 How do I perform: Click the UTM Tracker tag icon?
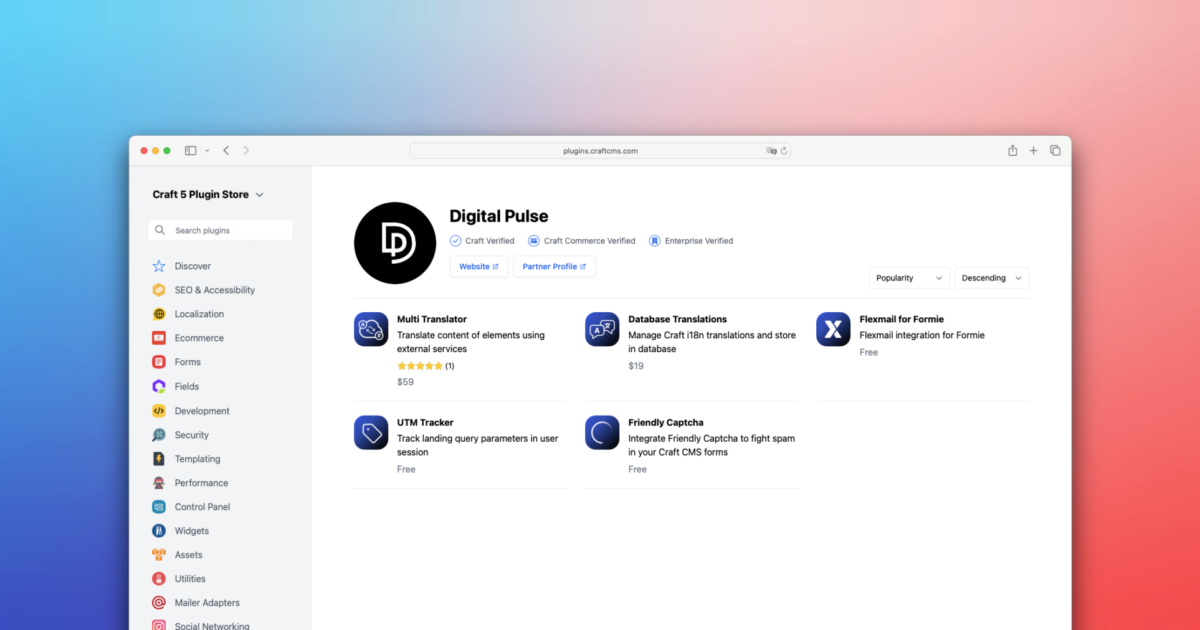pos(371,432)
